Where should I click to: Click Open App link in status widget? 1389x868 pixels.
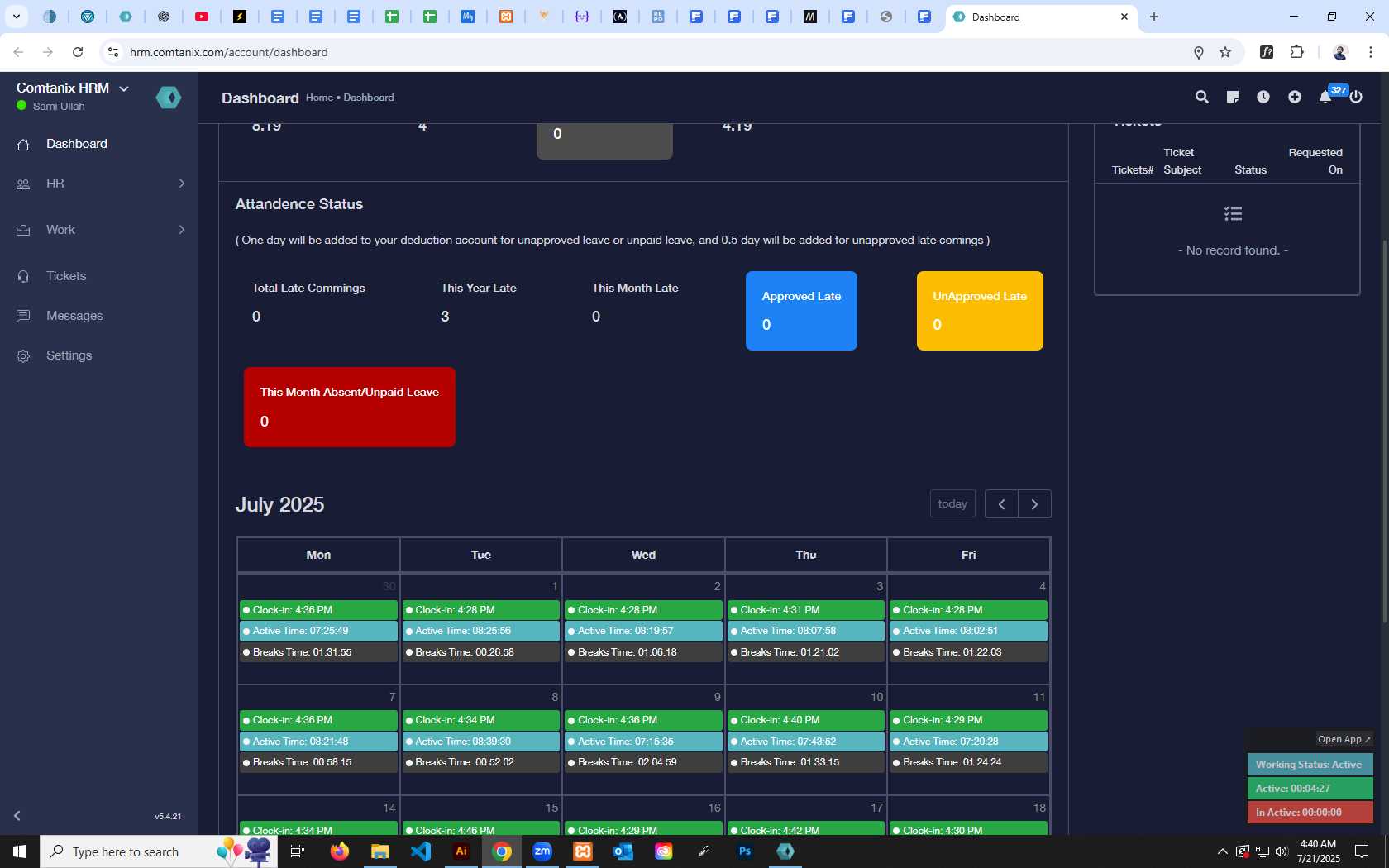[x=1344, y=739]
